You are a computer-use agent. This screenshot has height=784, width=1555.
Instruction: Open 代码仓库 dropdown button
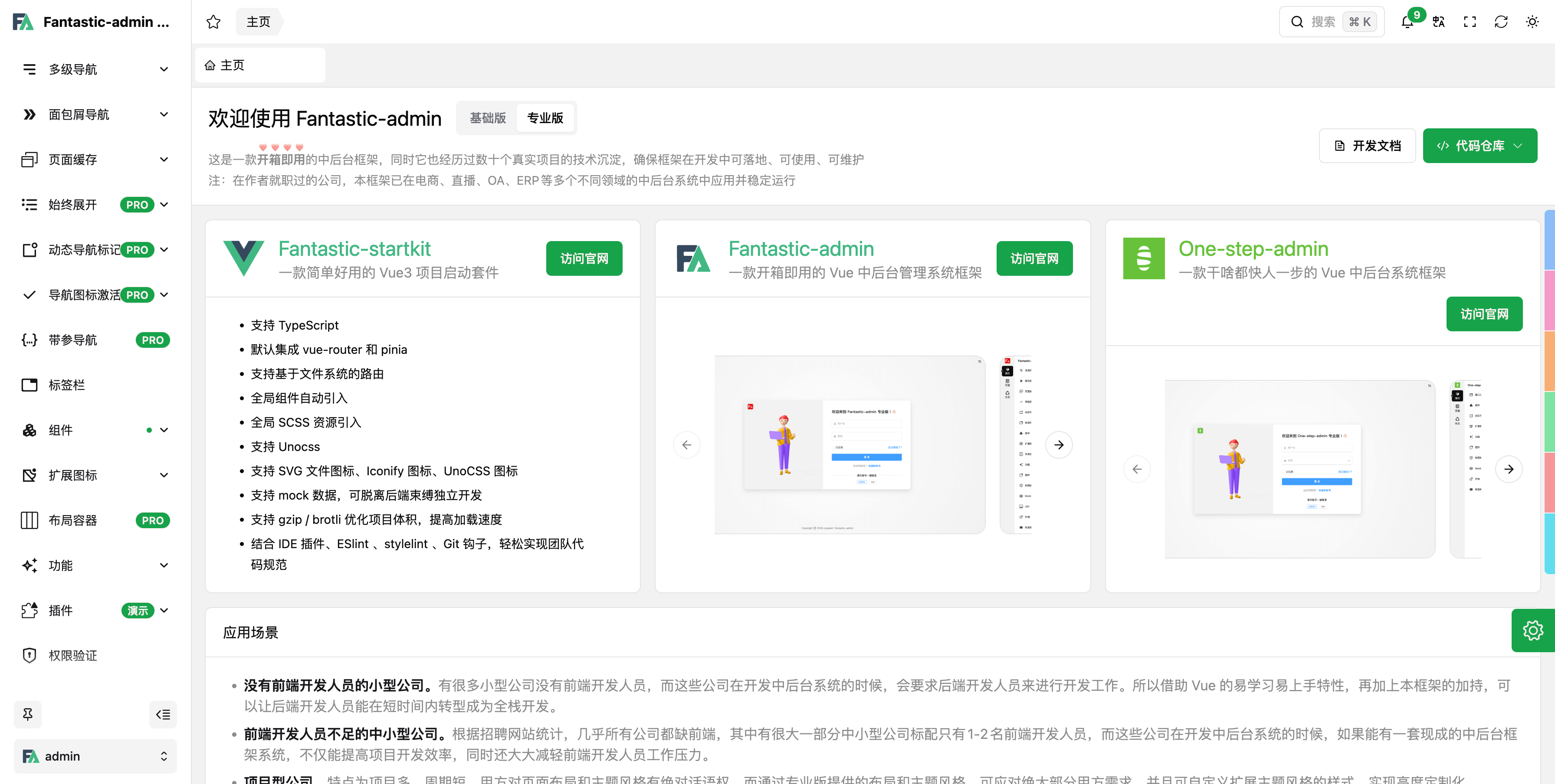click(1480, 146)
